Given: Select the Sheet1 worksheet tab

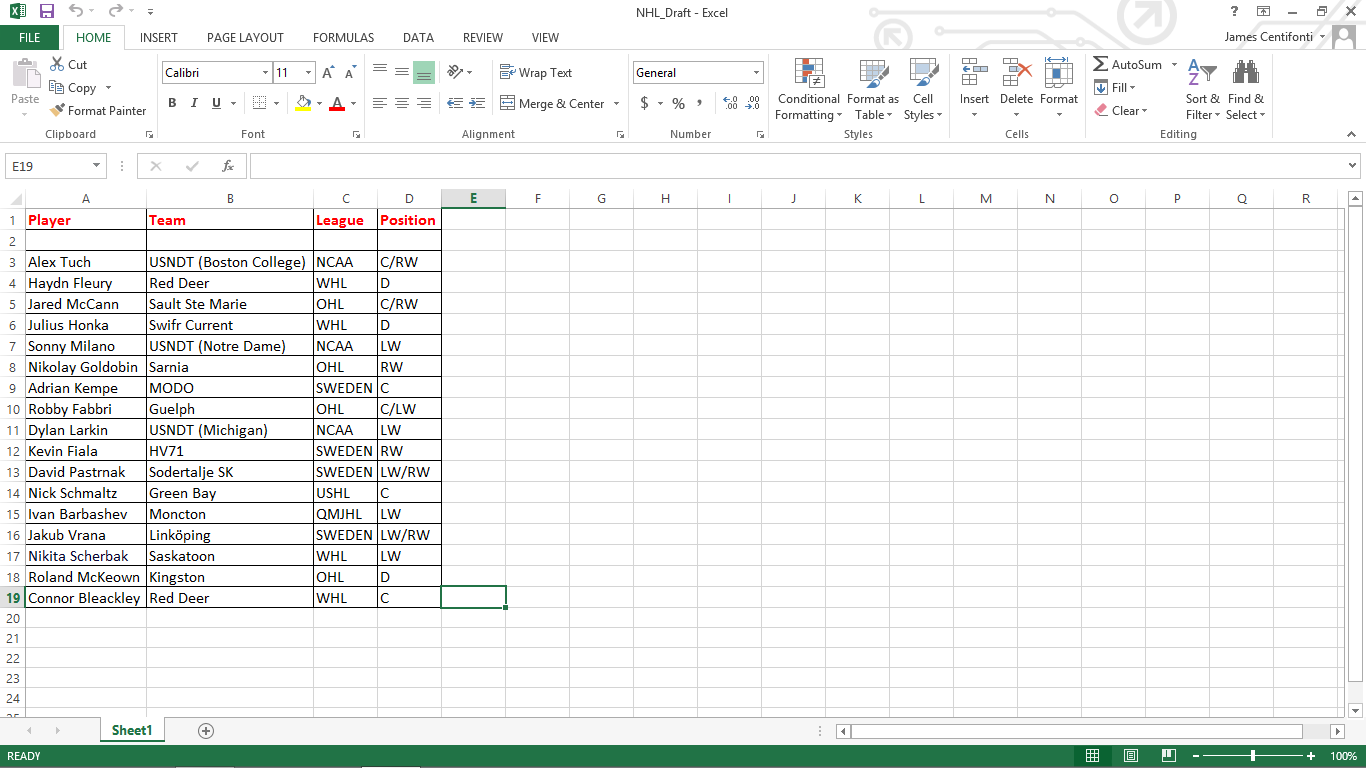Looking at the screenshot, I should [x=132, y=731].
